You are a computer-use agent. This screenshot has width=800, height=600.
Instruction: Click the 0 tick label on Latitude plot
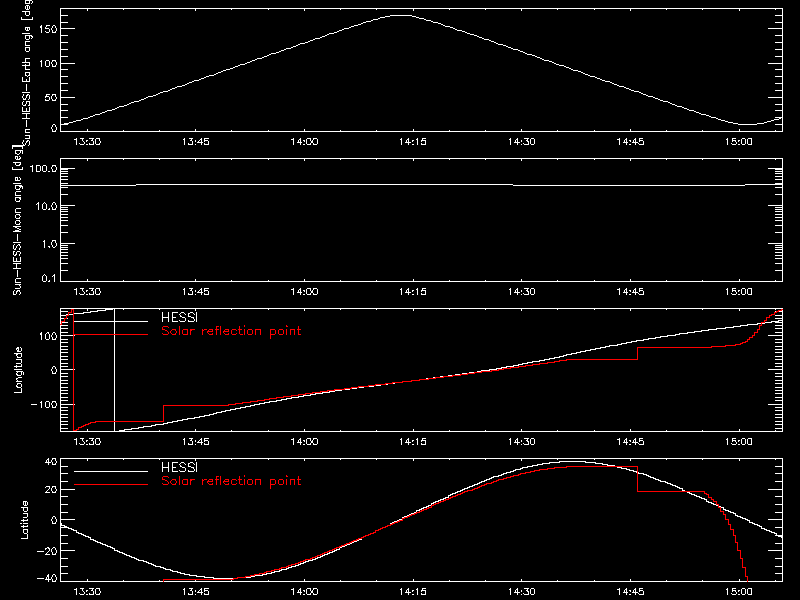[x=55, y=520]
